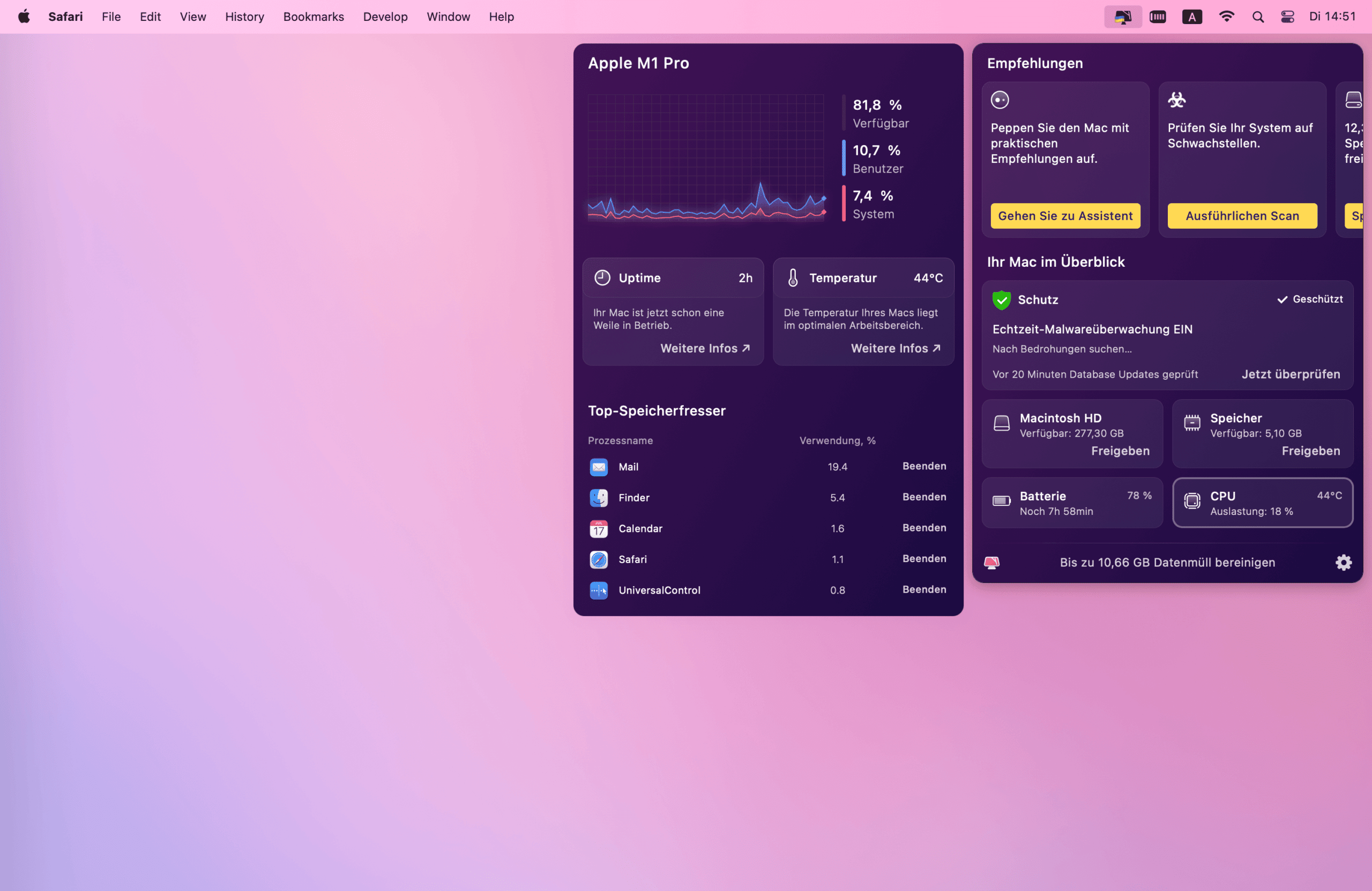
Task: Open the Help menu
Action: click(x=501, y=17)
